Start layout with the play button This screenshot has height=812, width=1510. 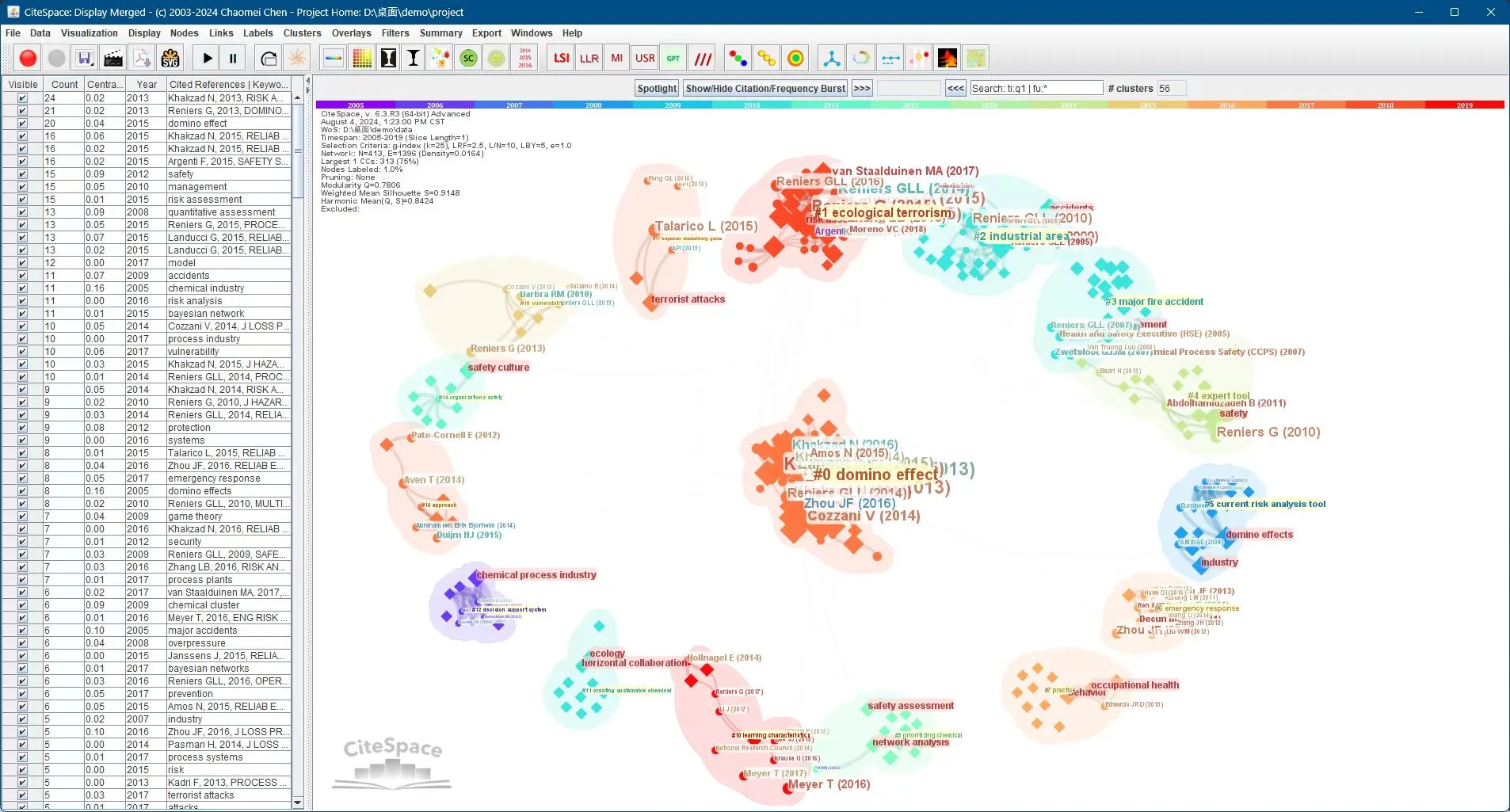(208, 58)
